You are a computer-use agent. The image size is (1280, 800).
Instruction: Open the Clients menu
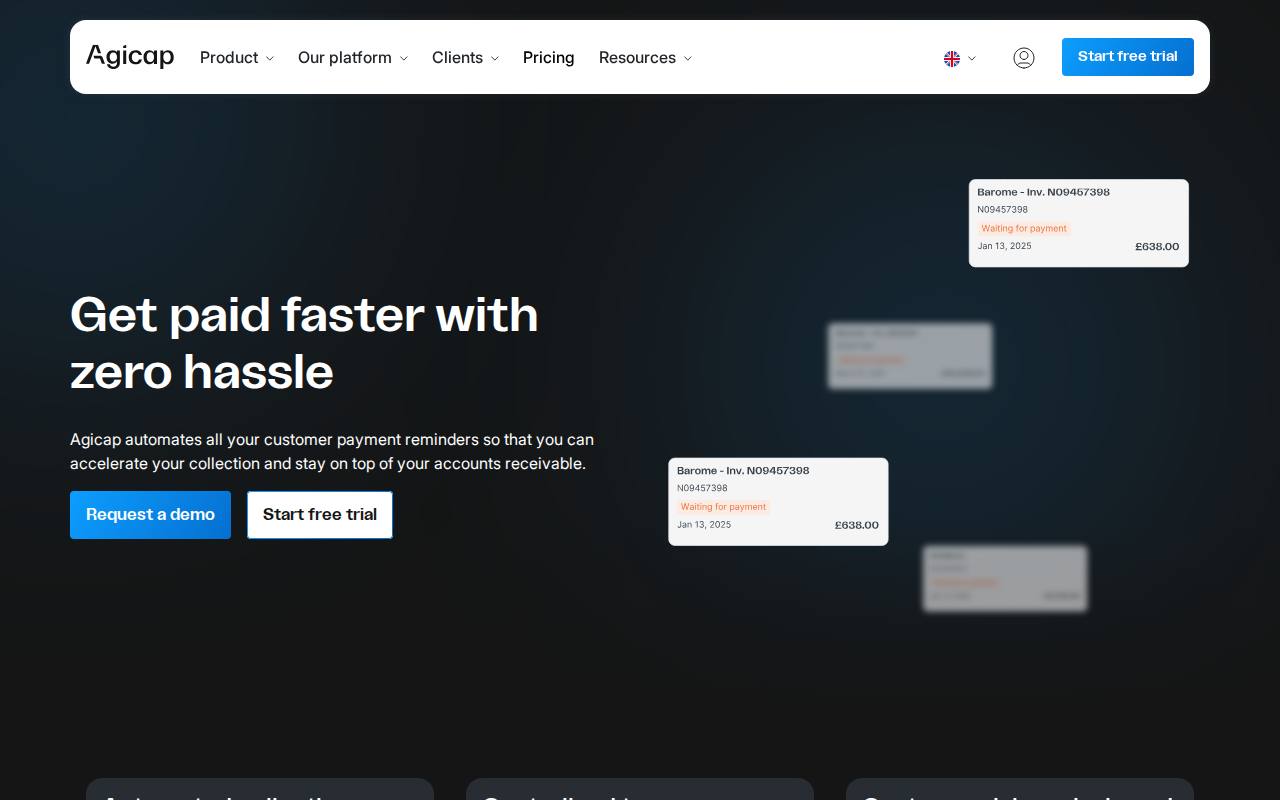[457, 58]
